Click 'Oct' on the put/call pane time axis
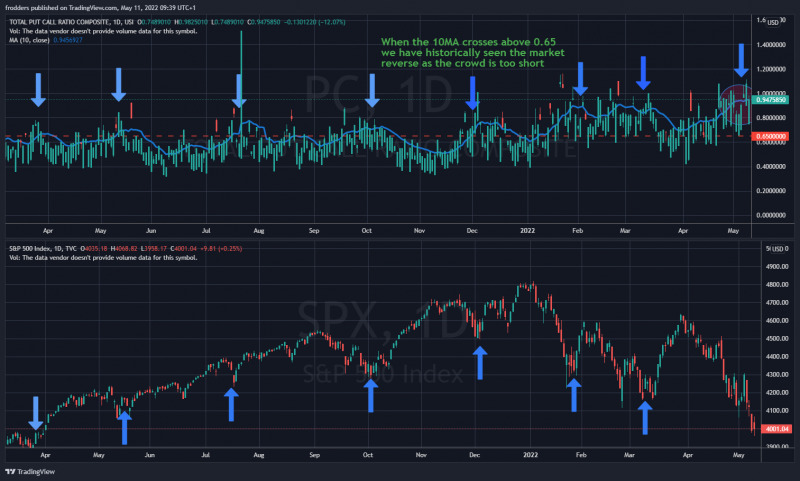 (x=367, y=231)
